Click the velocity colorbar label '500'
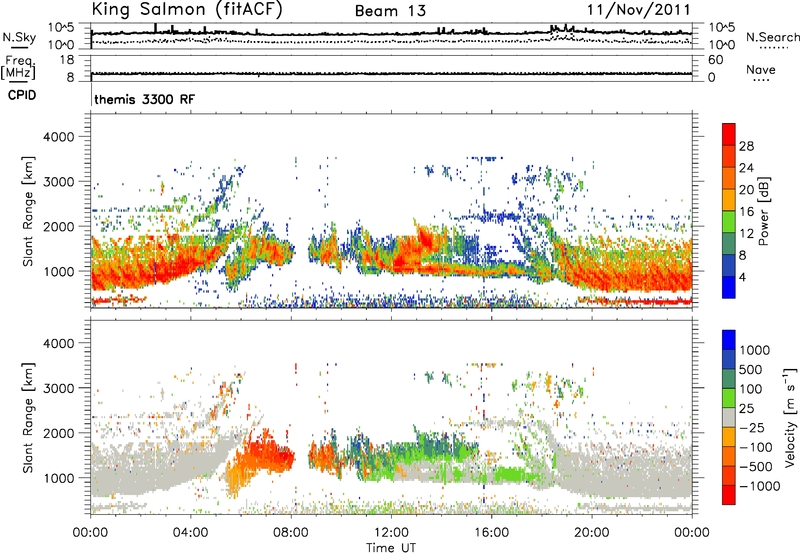Image resolution: width=800 pixels, height=554 pixels. 751,369
